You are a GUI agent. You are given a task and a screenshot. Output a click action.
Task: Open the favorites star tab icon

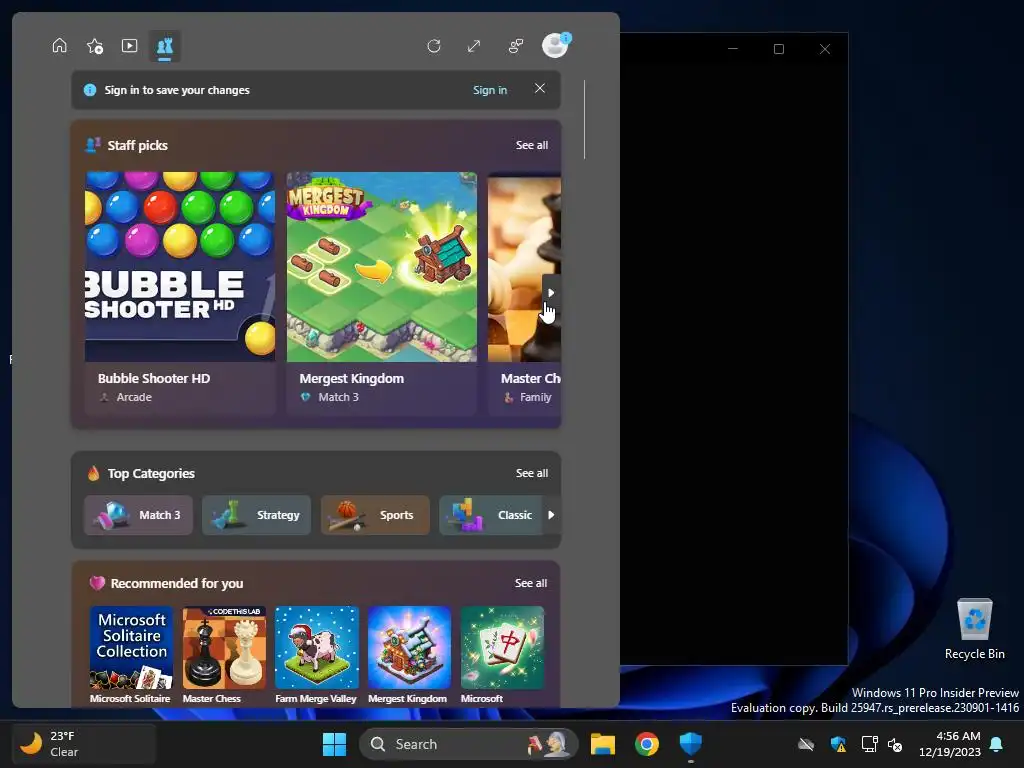95,46
